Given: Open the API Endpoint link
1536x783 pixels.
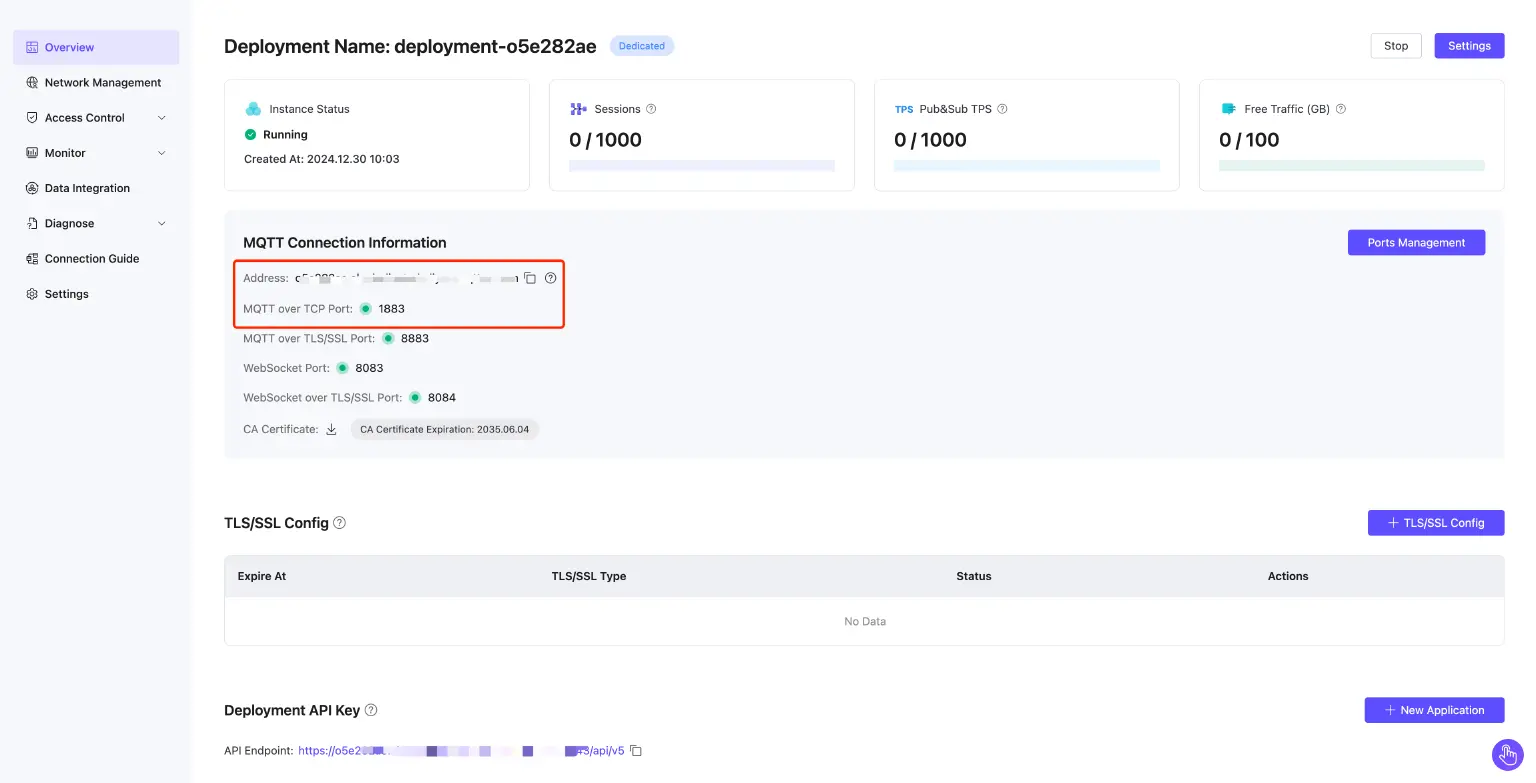Looking at the screenshot, I should (x=450, y=749).
